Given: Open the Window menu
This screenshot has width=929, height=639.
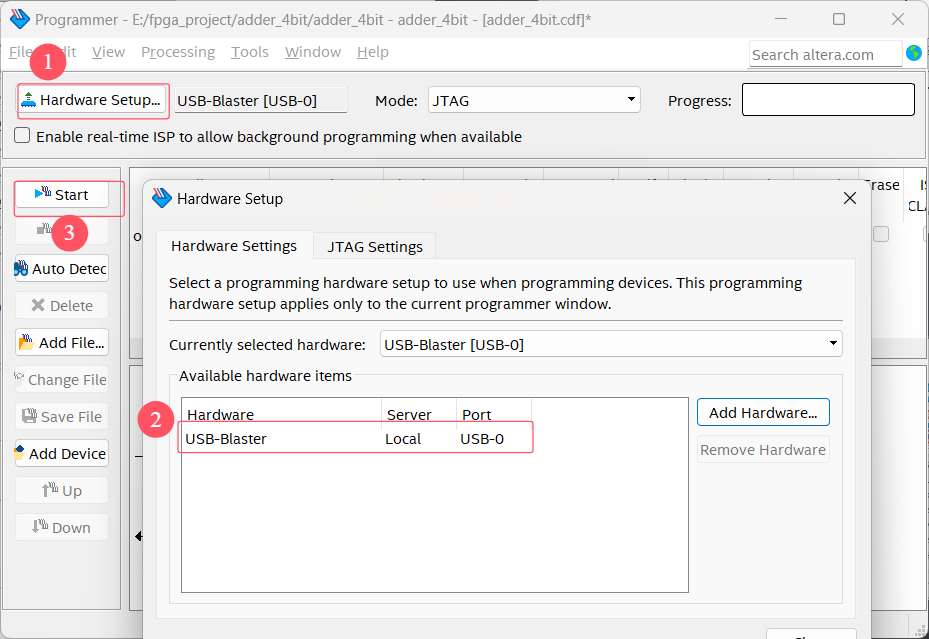Looking at the screenshot, I should coord(313,52).
